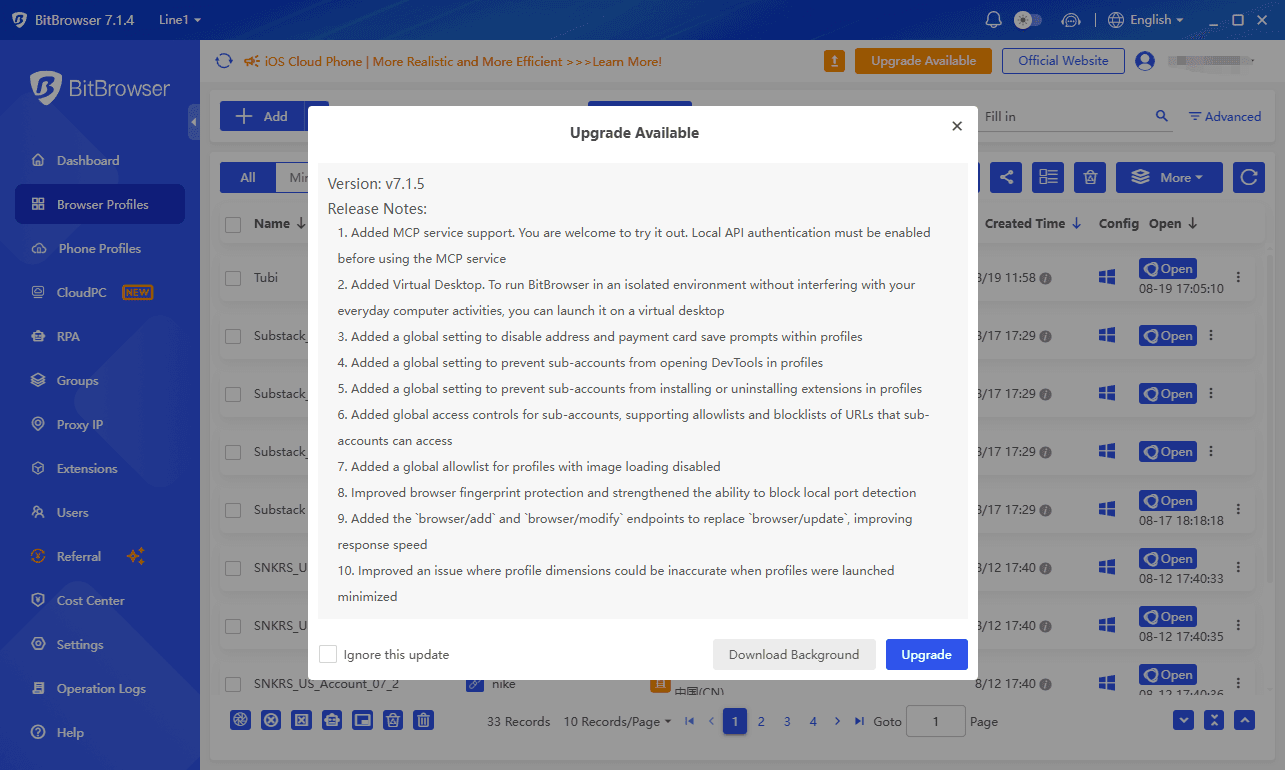Click the BitBrowser logo

(x=100, y=88)
